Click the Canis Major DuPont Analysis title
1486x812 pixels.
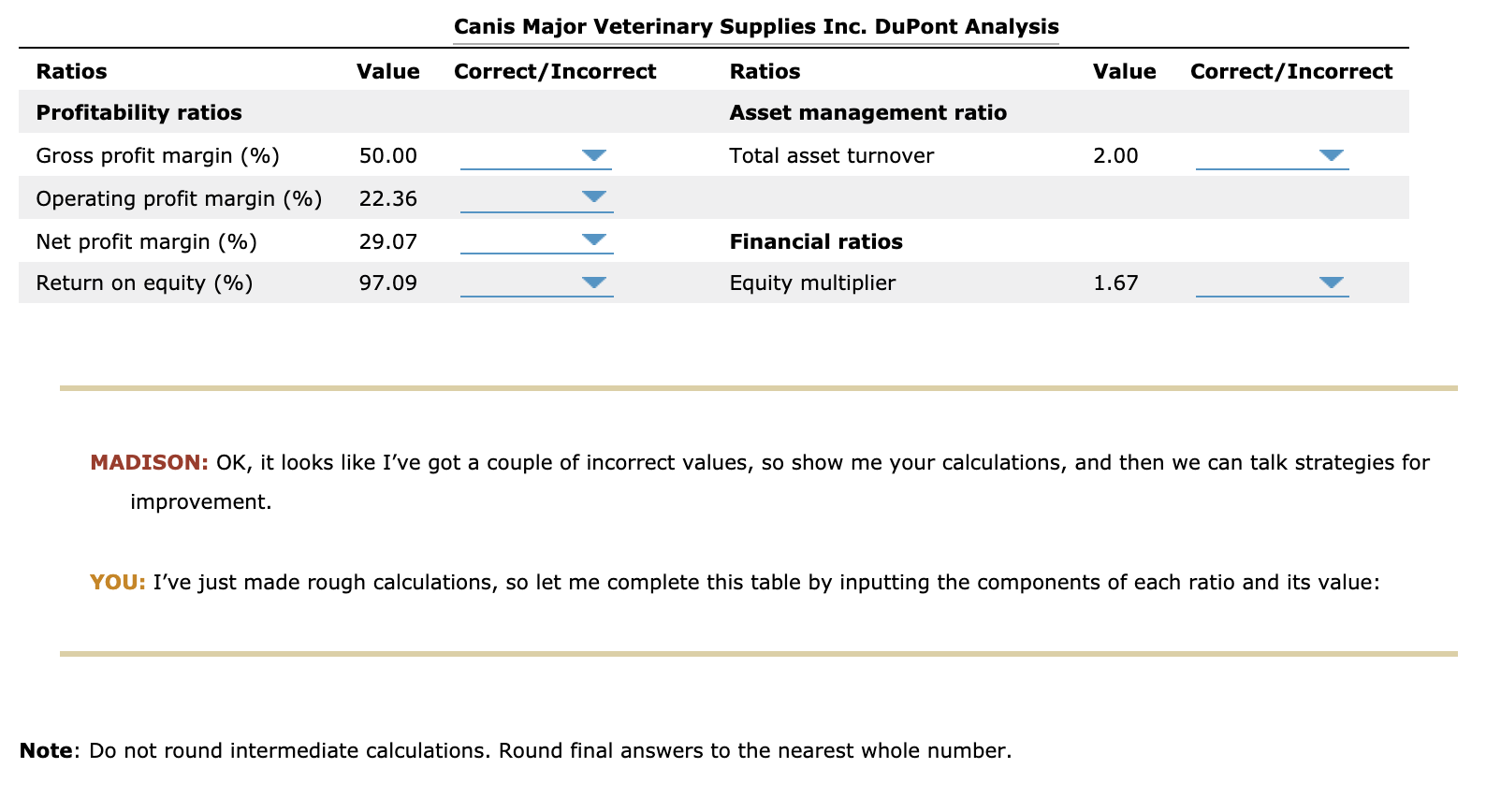(x=756, y=26)
